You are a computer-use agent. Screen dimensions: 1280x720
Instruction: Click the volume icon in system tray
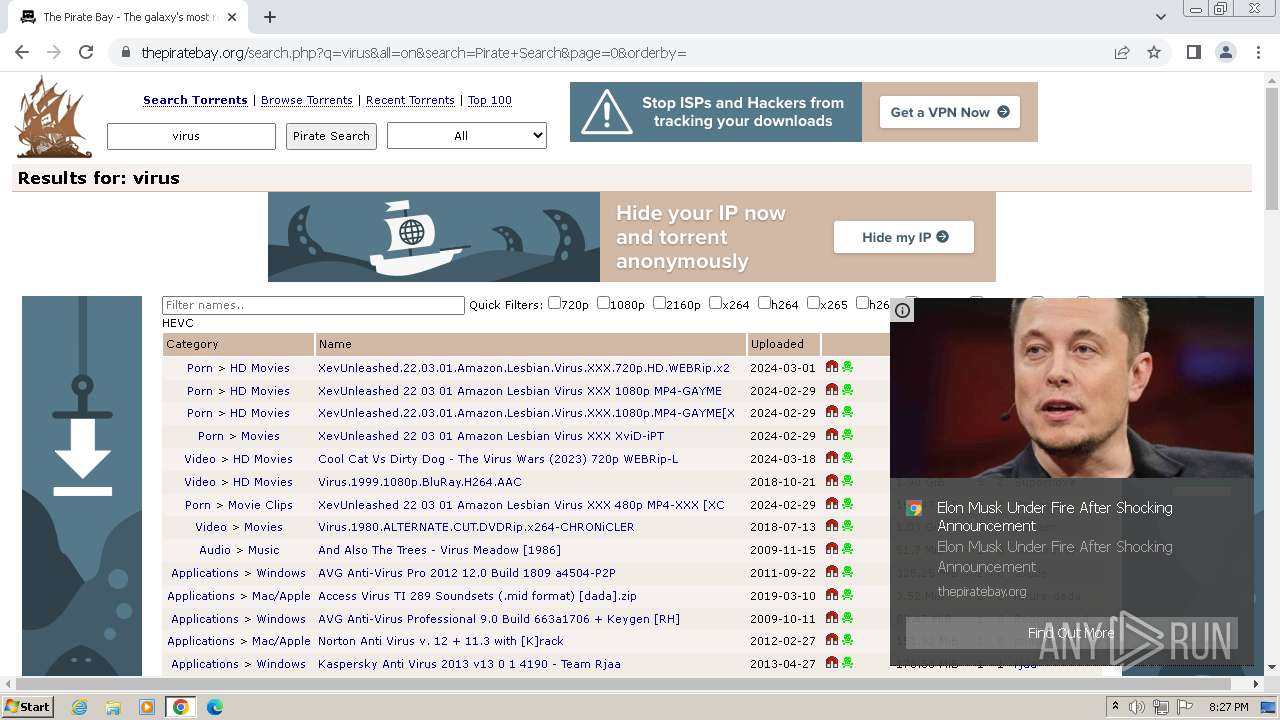point(1139,707)
